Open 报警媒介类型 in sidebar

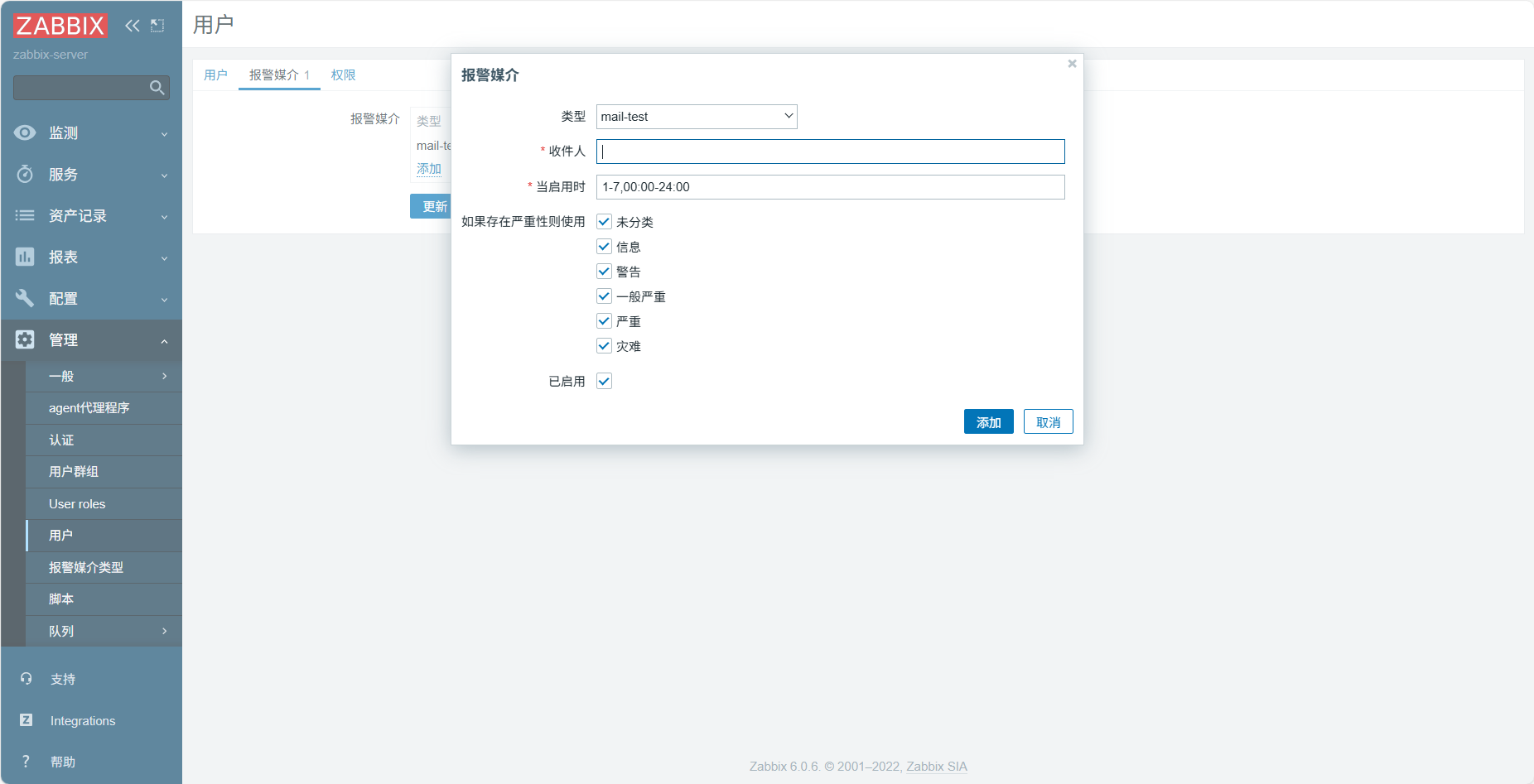pyautogui.click(x=104, y=568)
